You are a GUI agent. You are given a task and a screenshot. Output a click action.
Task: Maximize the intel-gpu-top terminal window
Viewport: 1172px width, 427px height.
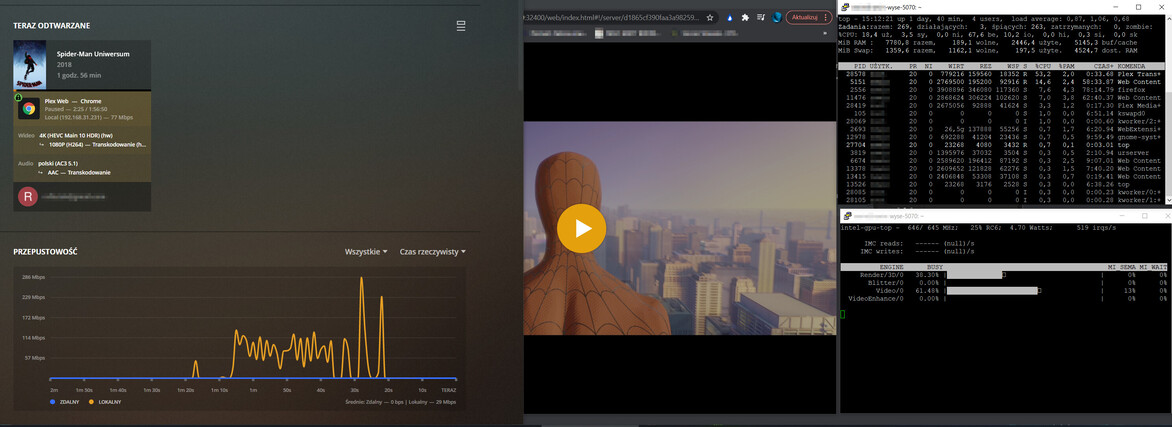point(1145,216)
